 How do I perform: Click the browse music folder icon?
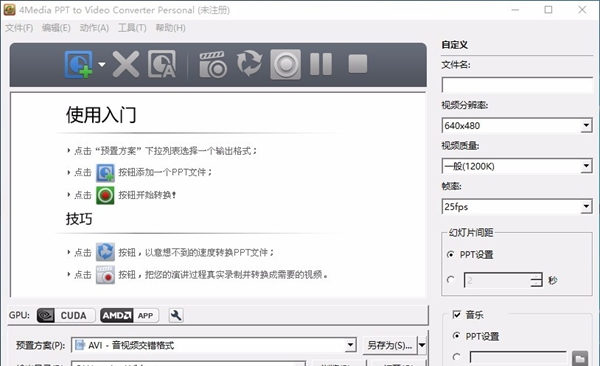580,358
